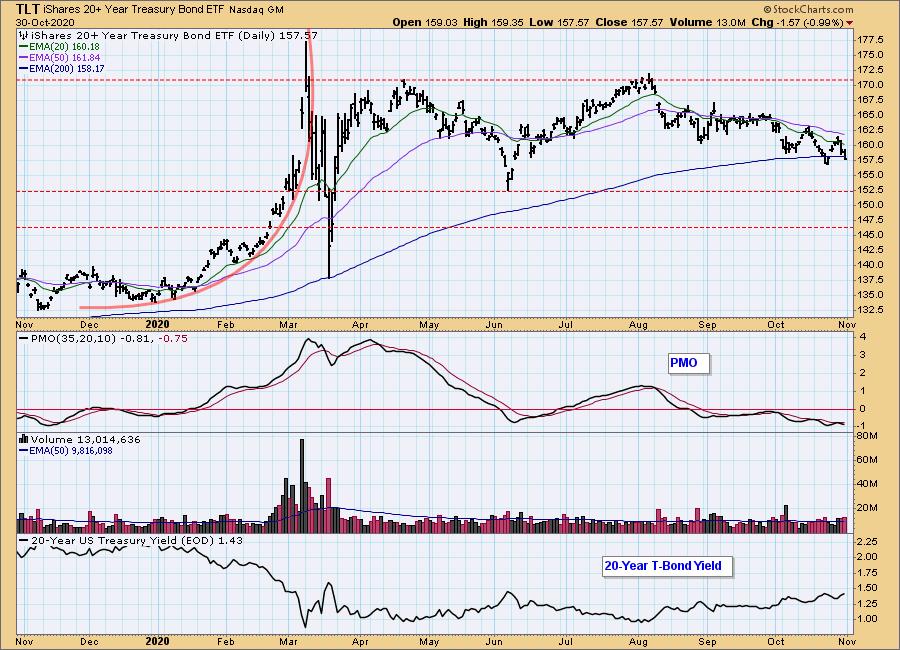900x650 pixels.
Task: Click the High 159.35 value
Action: click(492, 22)
